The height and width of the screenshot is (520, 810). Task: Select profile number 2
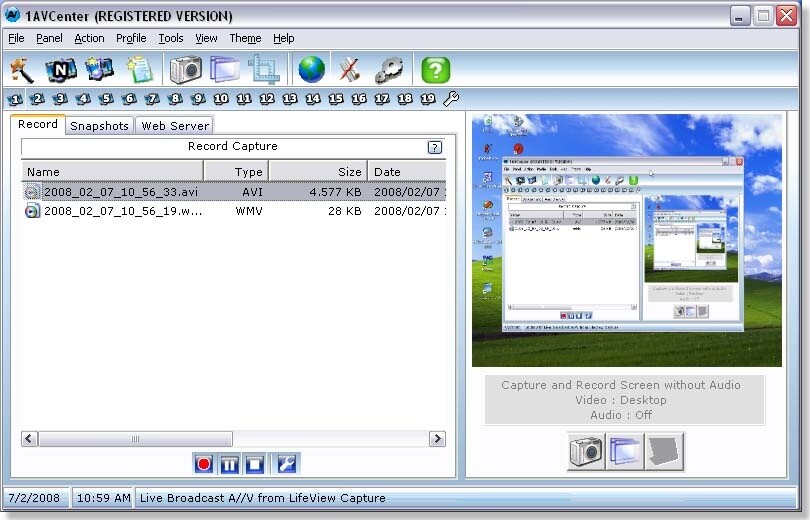pyautogui.click(x=37, y=99)
